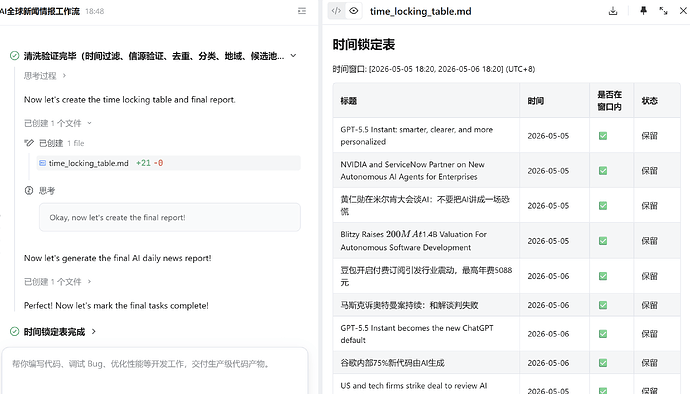Open the task list icon in chat header

point(302,11)
